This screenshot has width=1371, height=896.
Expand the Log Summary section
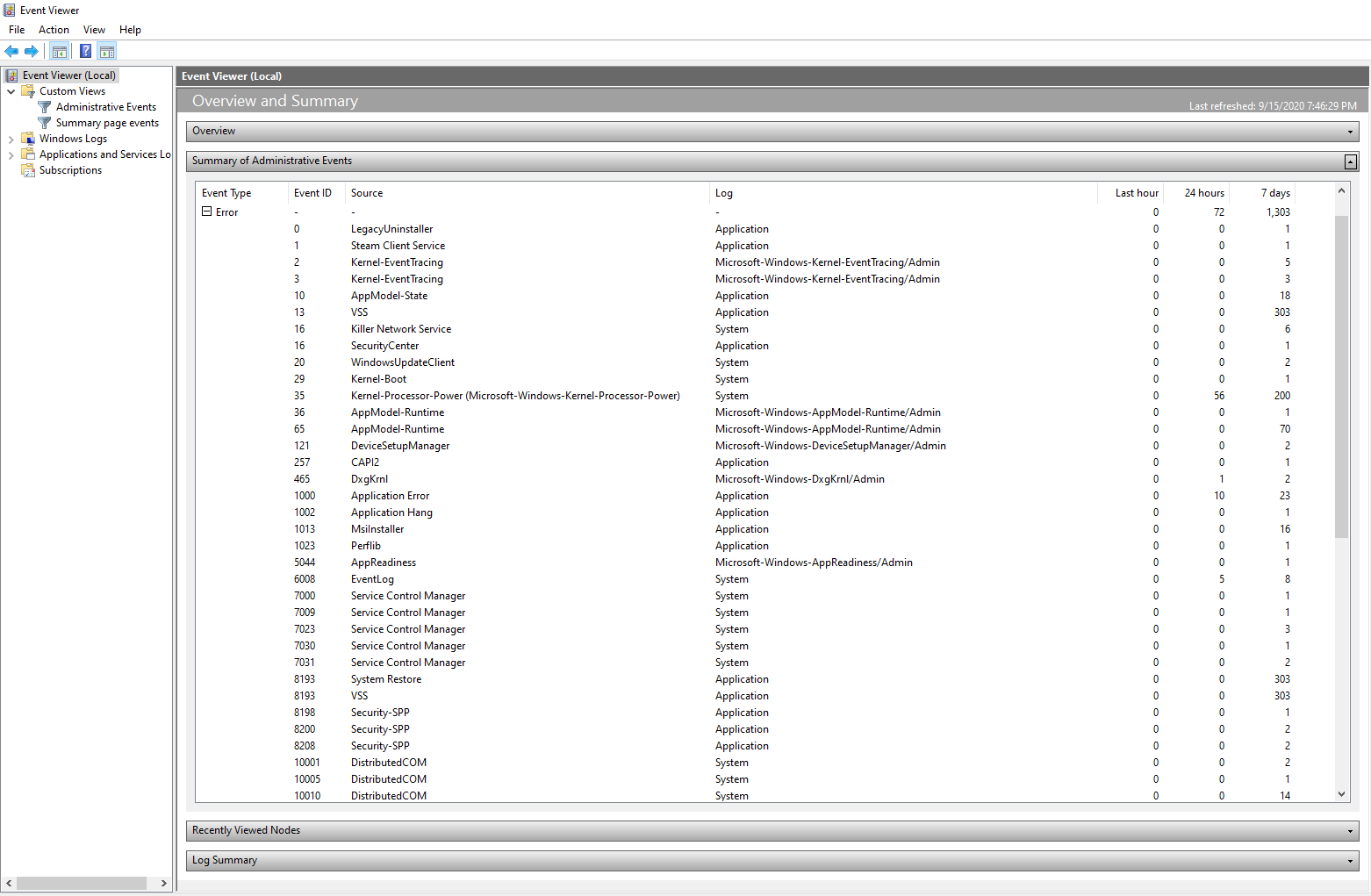pos(1351,861)
